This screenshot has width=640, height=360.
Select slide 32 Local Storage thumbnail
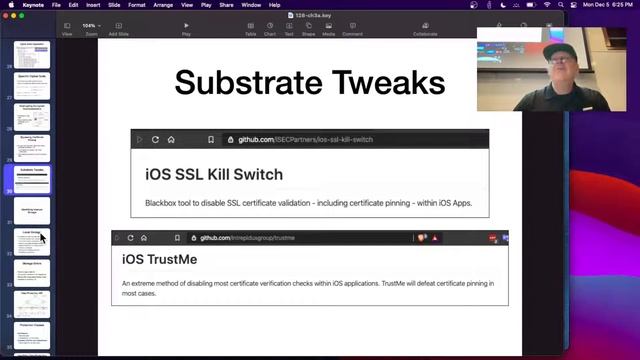coord(32,242)
